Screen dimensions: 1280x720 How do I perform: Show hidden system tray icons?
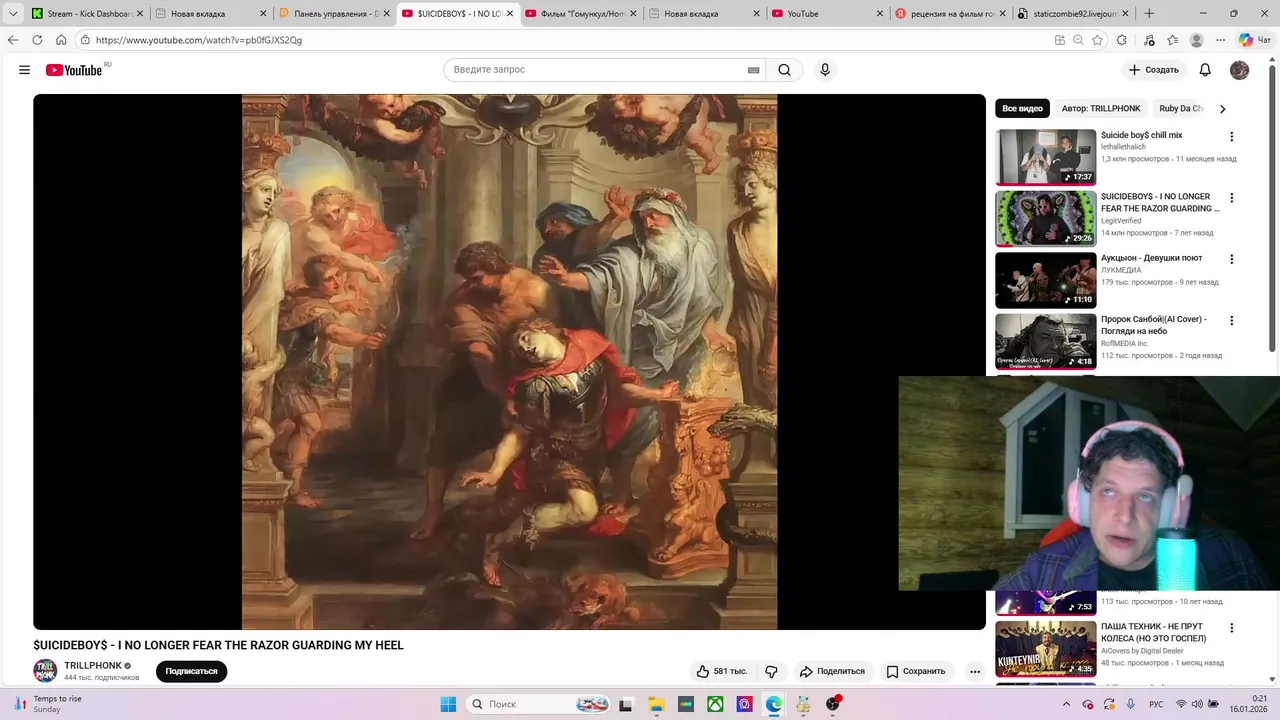pyautogui.click(x=1066, y=704)
